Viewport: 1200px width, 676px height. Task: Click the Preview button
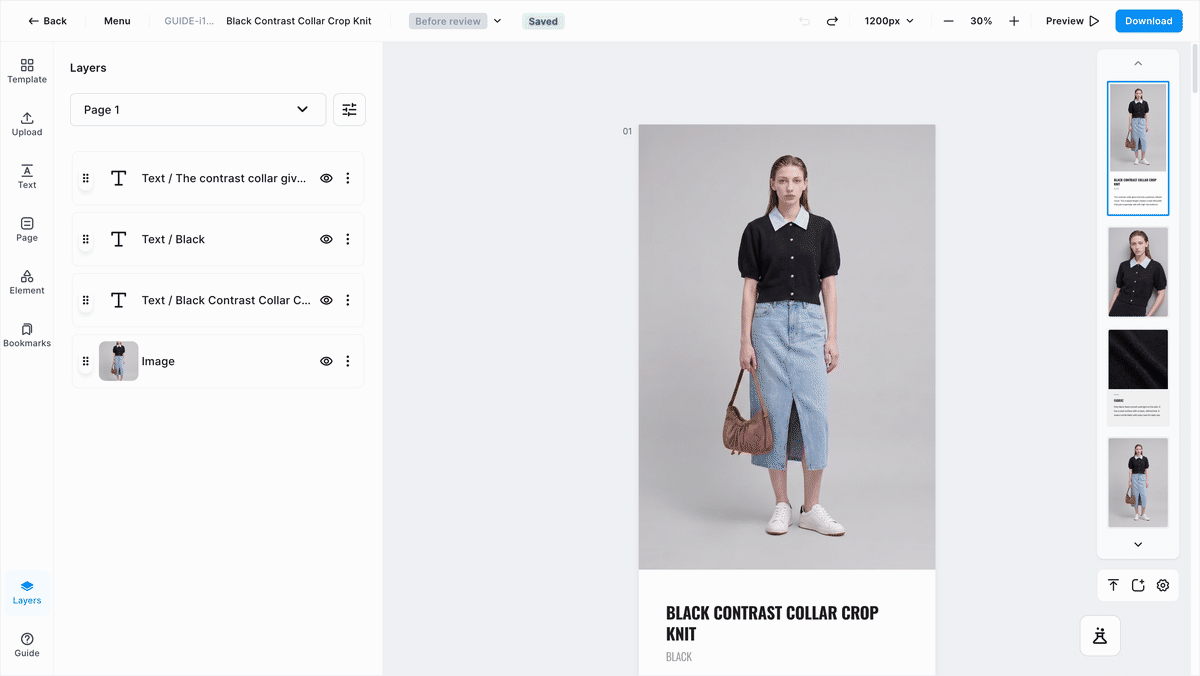coord(1073,21)
